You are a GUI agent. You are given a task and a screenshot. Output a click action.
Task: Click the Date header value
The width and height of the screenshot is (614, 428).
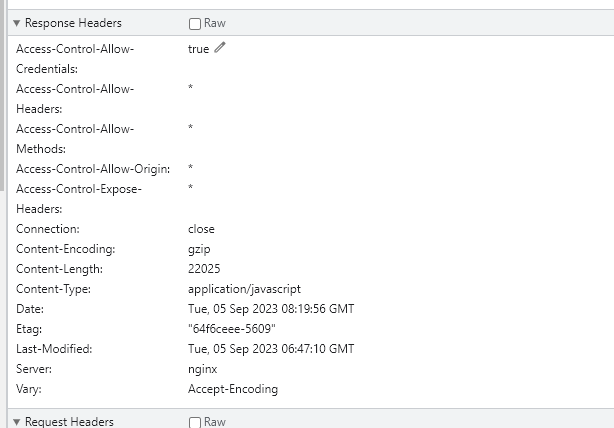[270, 309]
